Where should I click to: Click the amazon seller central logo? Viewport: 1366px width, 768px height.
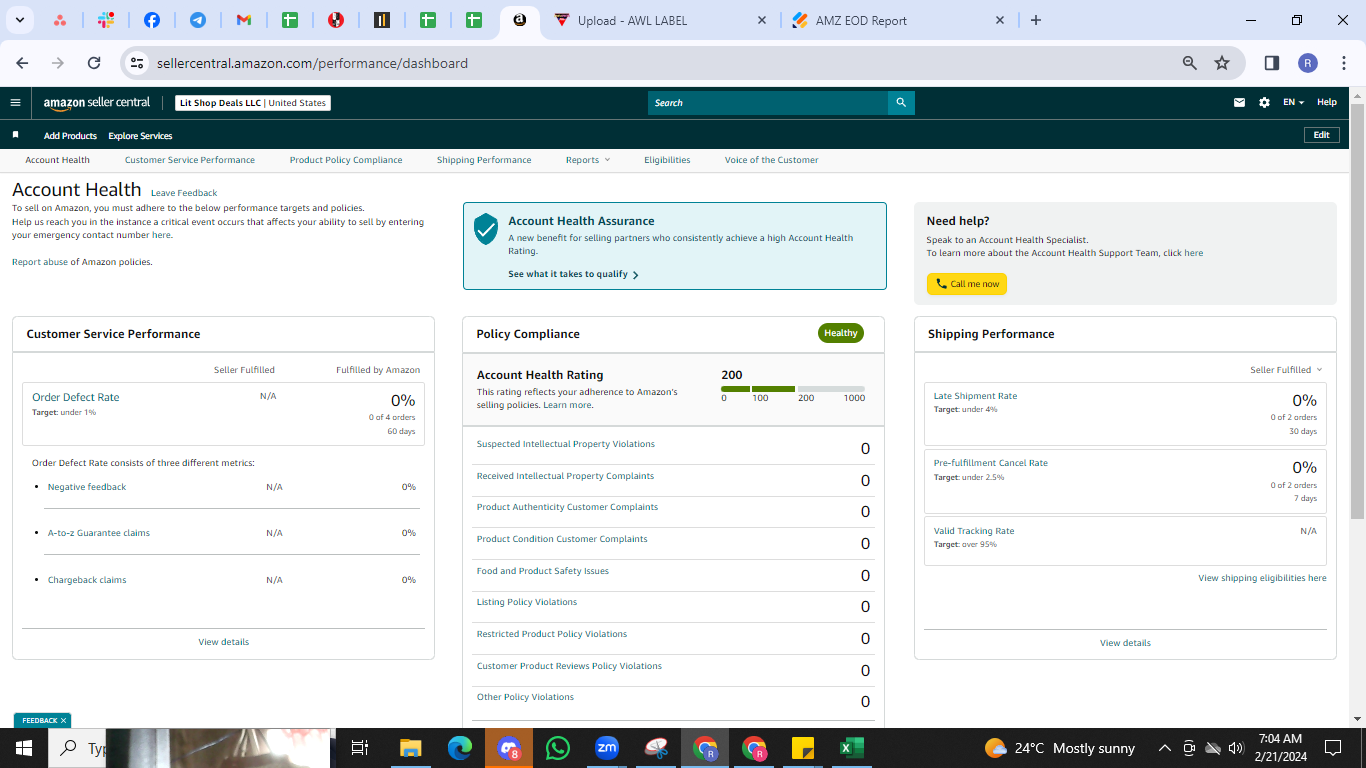click(x=97, y=102)
